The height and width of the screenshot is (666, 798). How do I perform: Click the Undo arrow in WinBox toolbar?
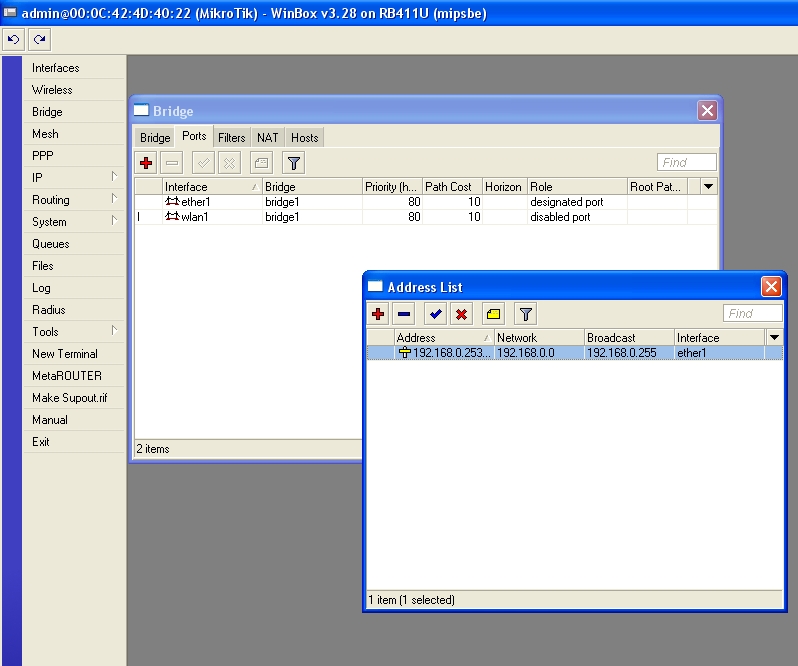click(x=13, y=39)
